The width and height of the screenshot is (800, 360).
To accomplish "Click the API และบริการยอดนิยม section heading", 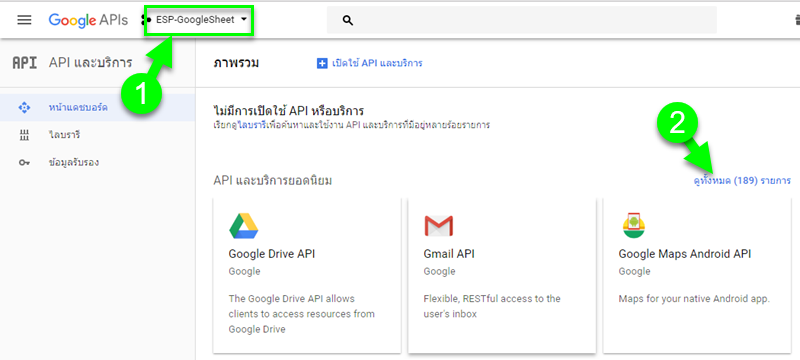I will click(273, 181).
